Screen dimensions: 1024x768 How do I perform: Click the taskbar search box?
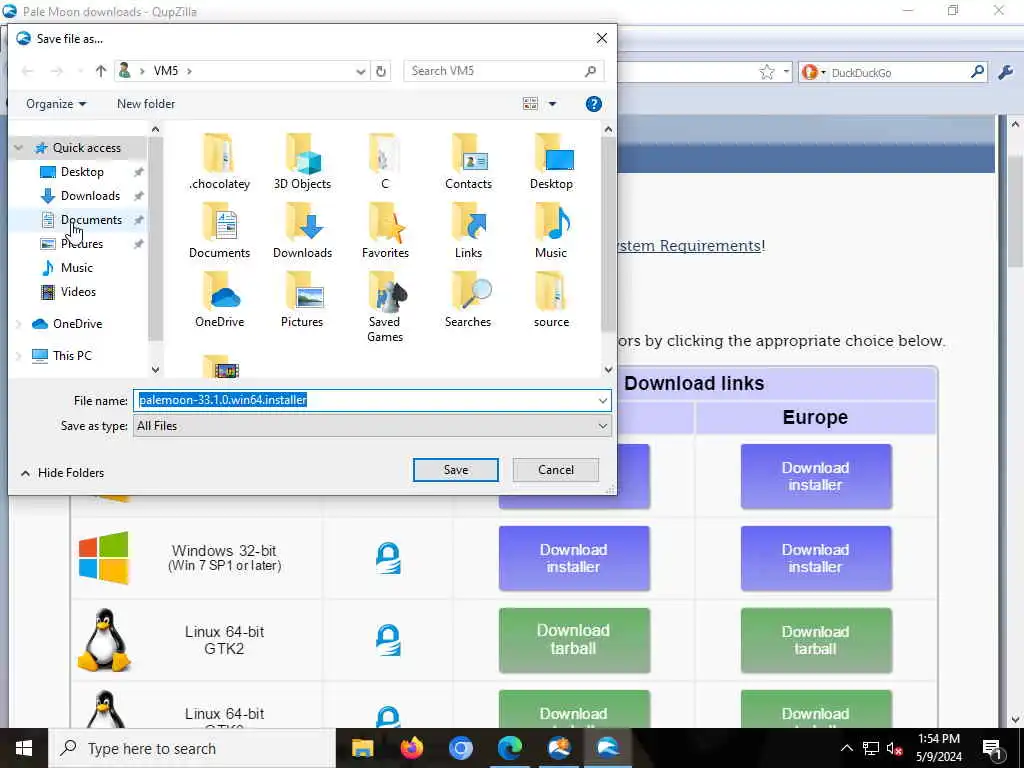click(x=192, y=748)
